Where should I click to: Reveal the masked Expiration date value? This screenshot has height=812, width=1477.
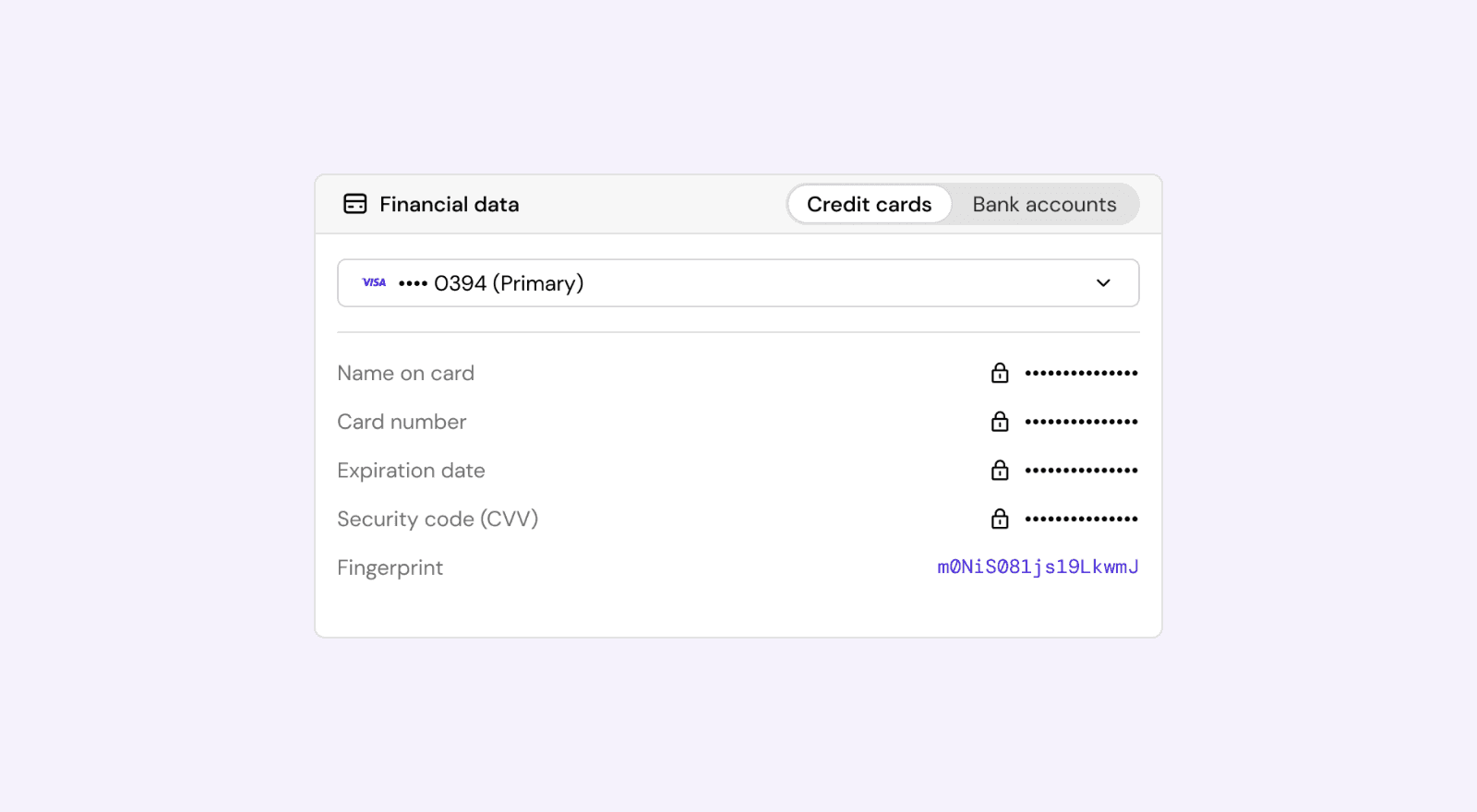click(1081, 471)
